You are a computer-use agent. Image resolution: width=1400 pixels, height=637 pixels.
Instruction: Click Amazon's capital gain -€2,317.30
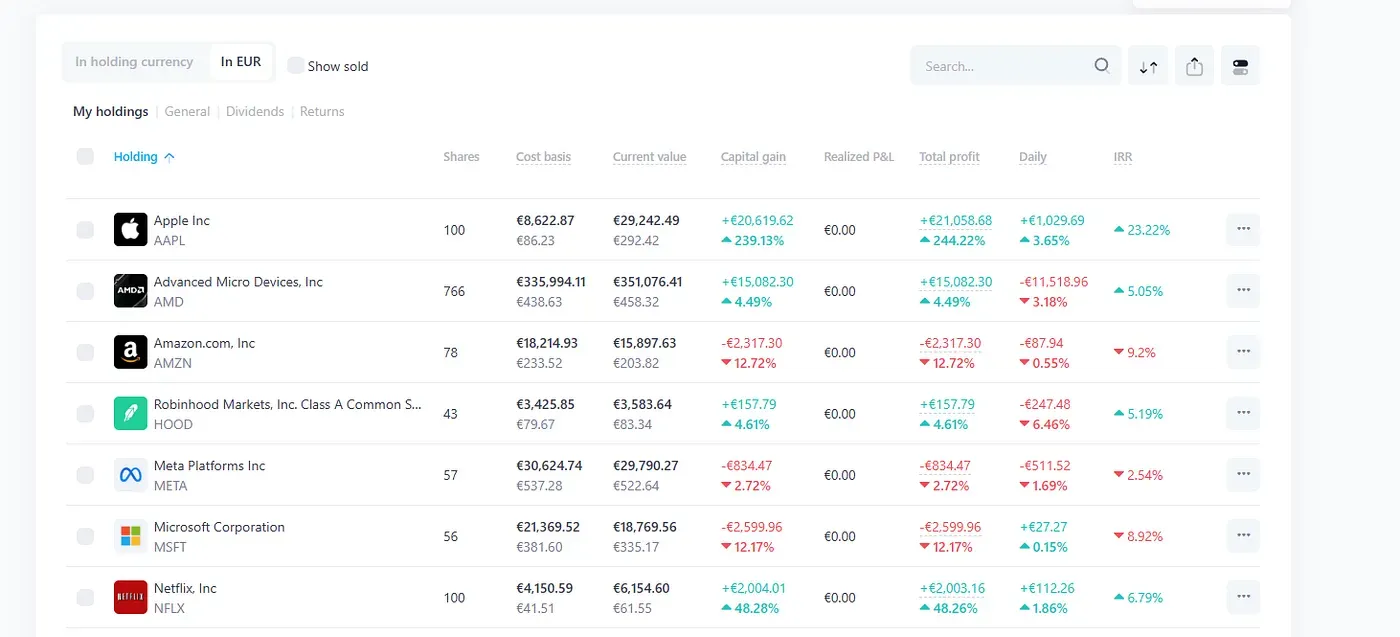[x=752, y=343]
